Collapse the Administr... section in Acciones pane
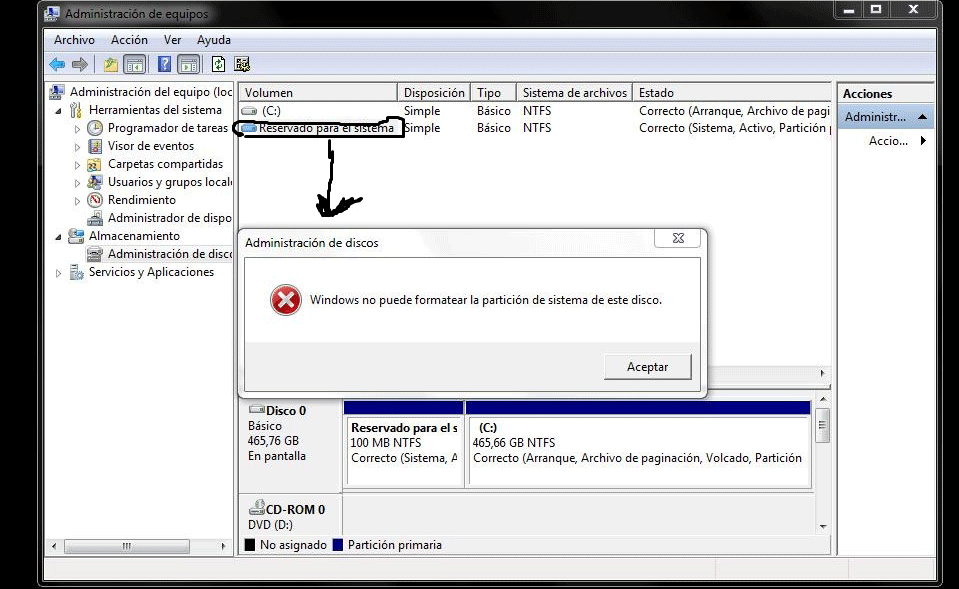Viewport: 959px width, 589px height. [922, 117]
